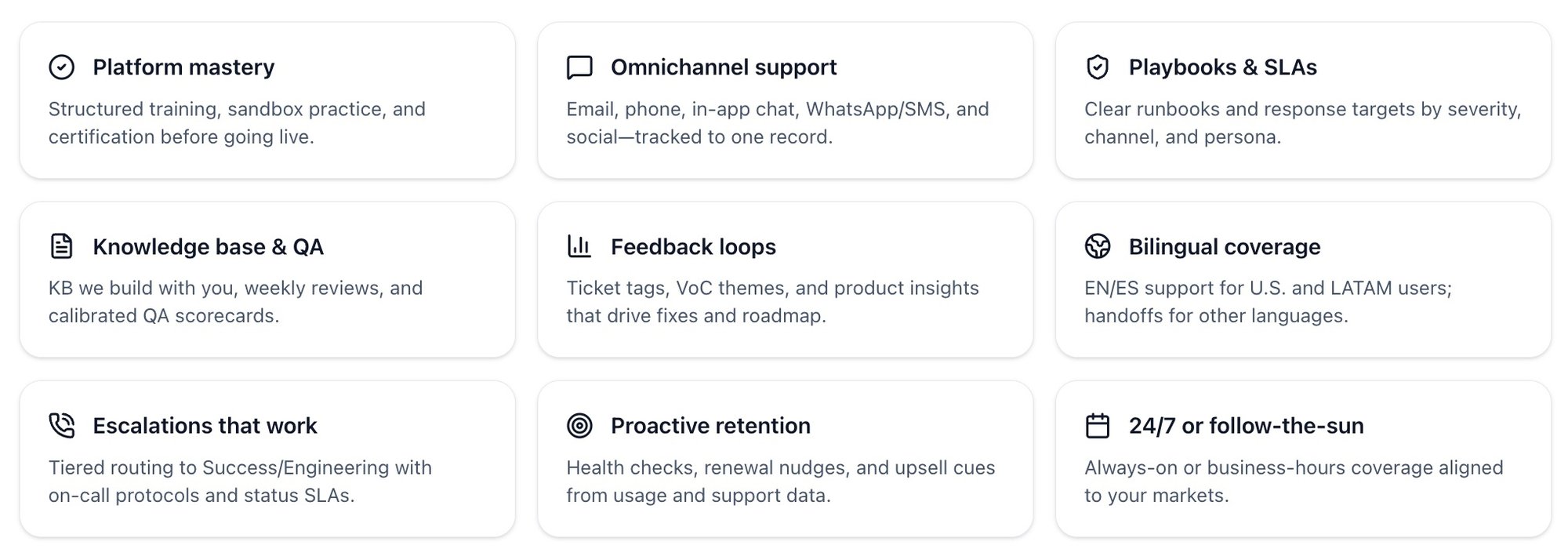Click the Omnichannel support chat bubble icon
Screen dimensions: 1568x549
point(579,67)
